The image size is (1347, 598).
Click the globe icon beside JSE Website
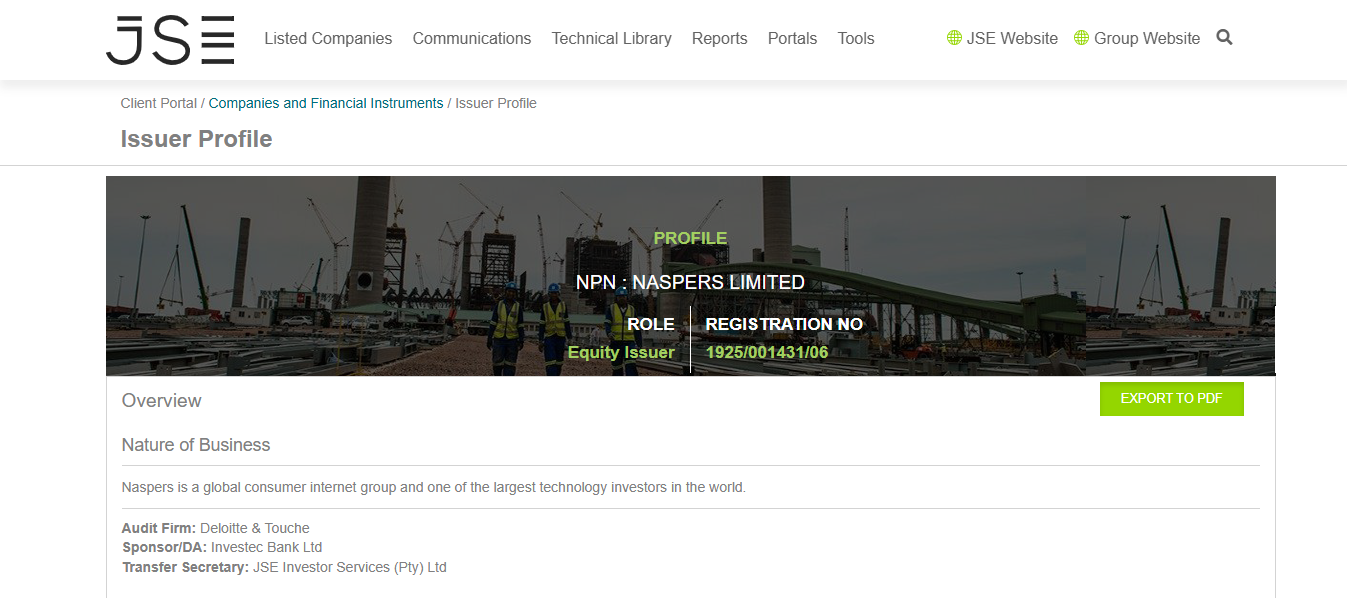click(x=954, y=38)
